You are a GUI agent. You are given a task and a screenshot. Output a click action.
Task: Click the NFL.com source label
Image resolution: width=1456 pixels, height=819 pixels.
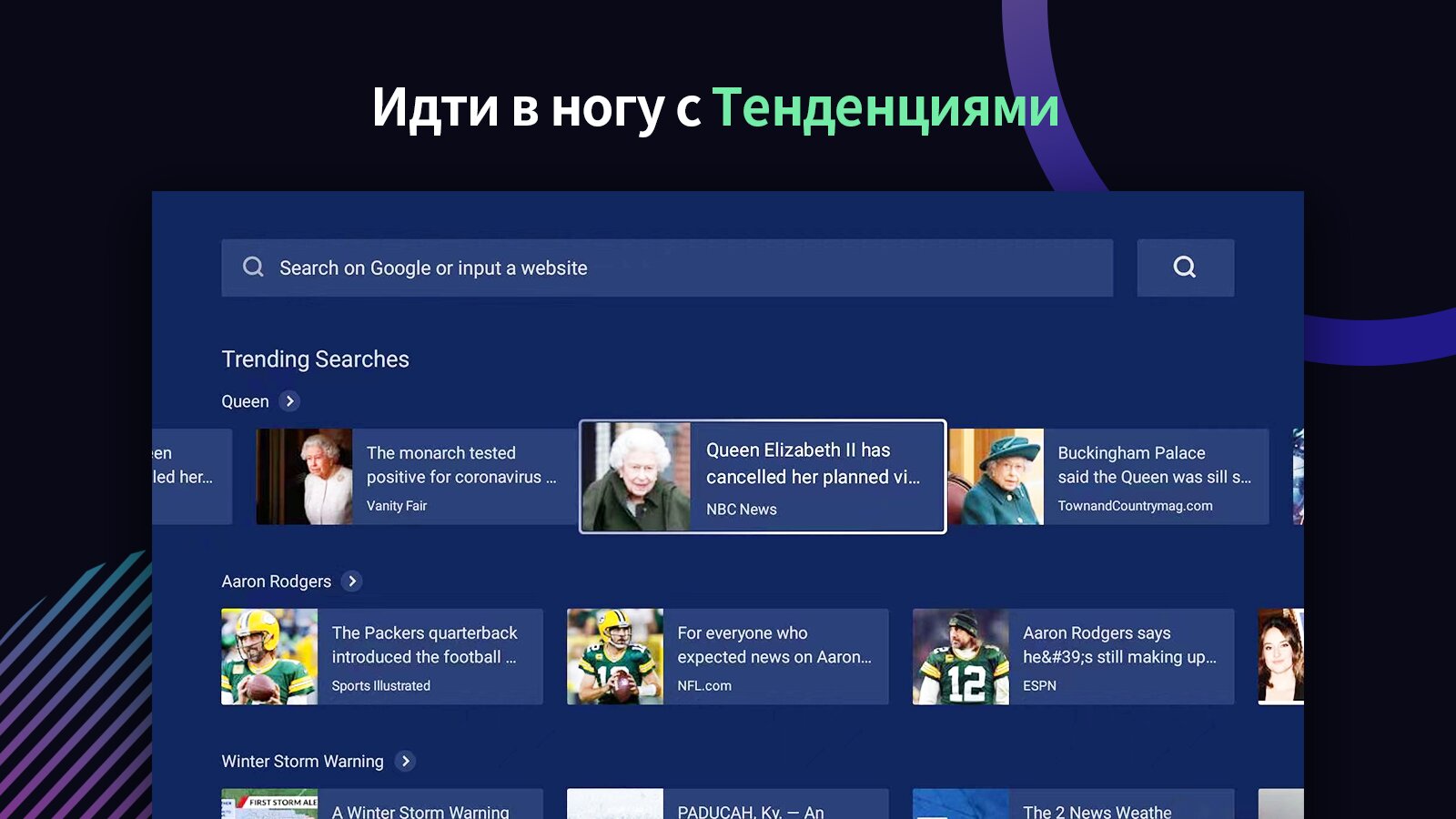point(704,686)
